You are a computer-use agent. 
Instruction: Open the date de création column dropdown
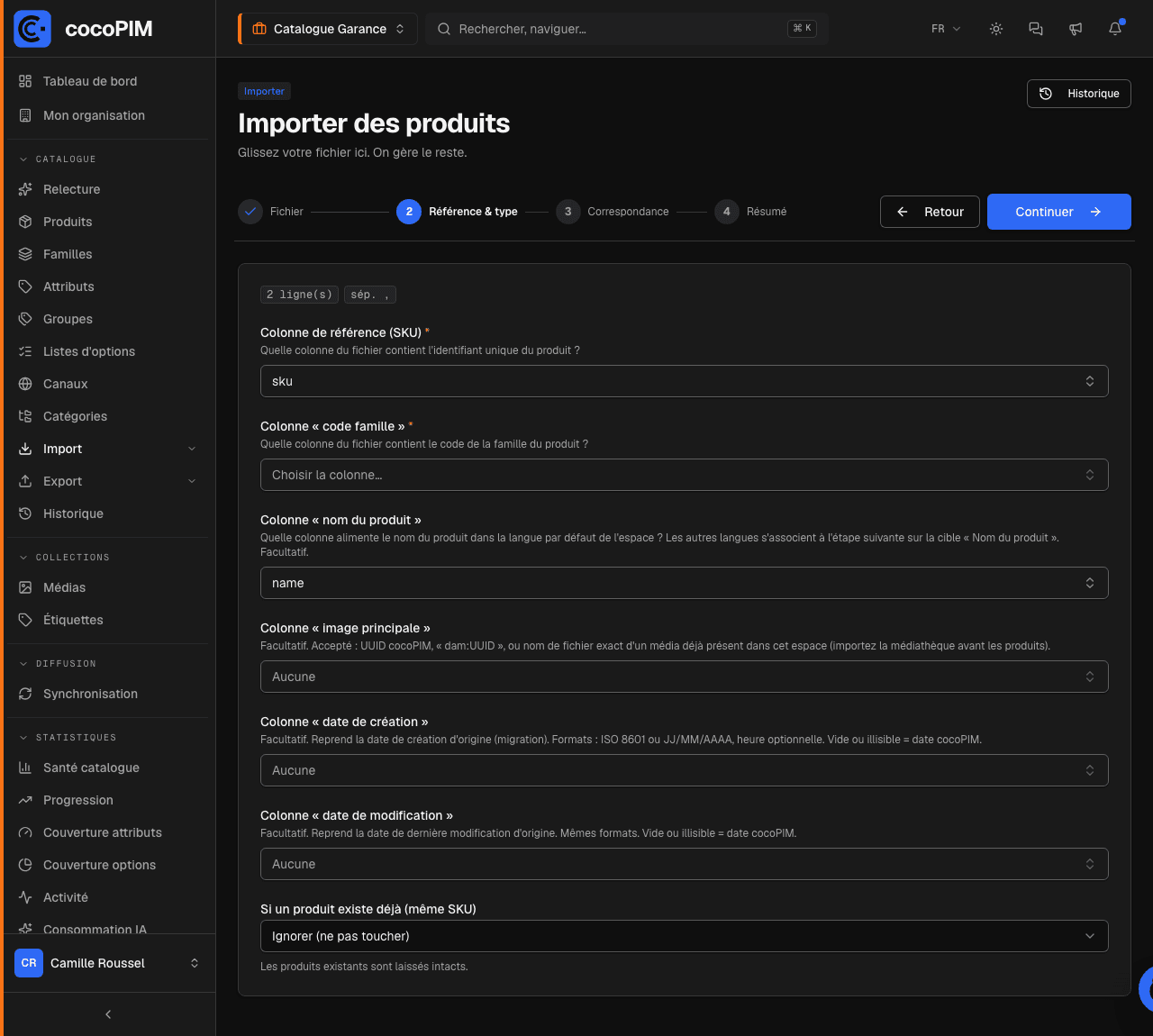click(x=684, y=770)
